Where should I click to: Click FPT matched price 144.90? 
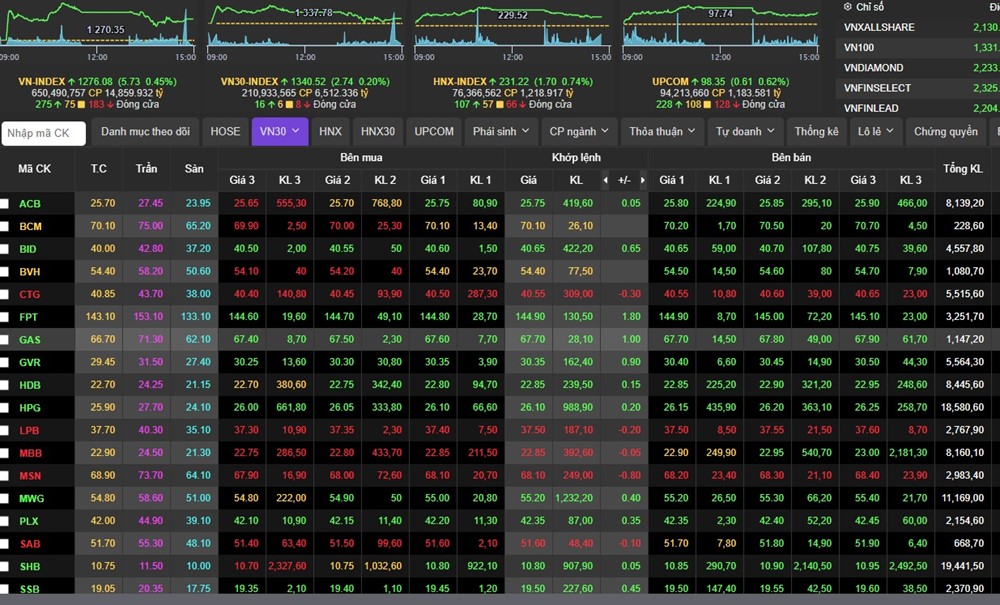pyautogui.click(x=530, y=317)
